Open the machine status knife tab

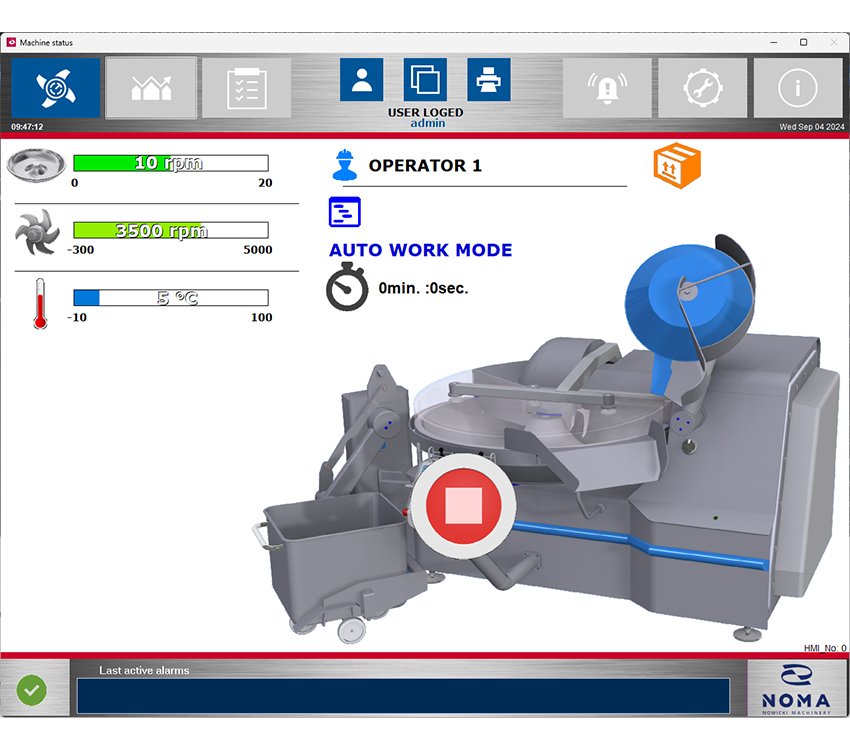pos(56,88)
